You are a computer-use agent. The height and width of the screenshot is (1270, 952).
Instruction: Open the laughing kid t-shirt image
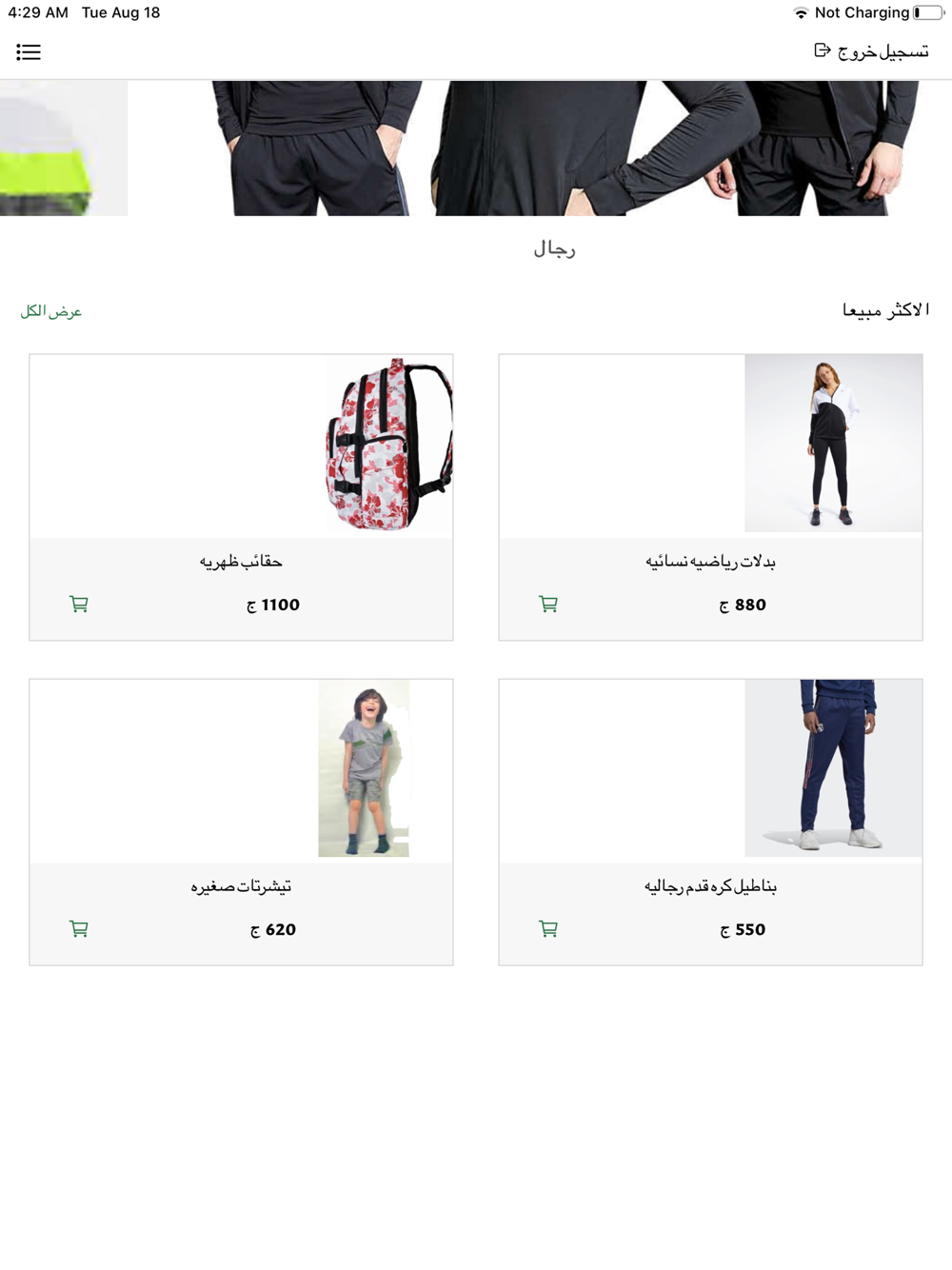tap(364, 767)
